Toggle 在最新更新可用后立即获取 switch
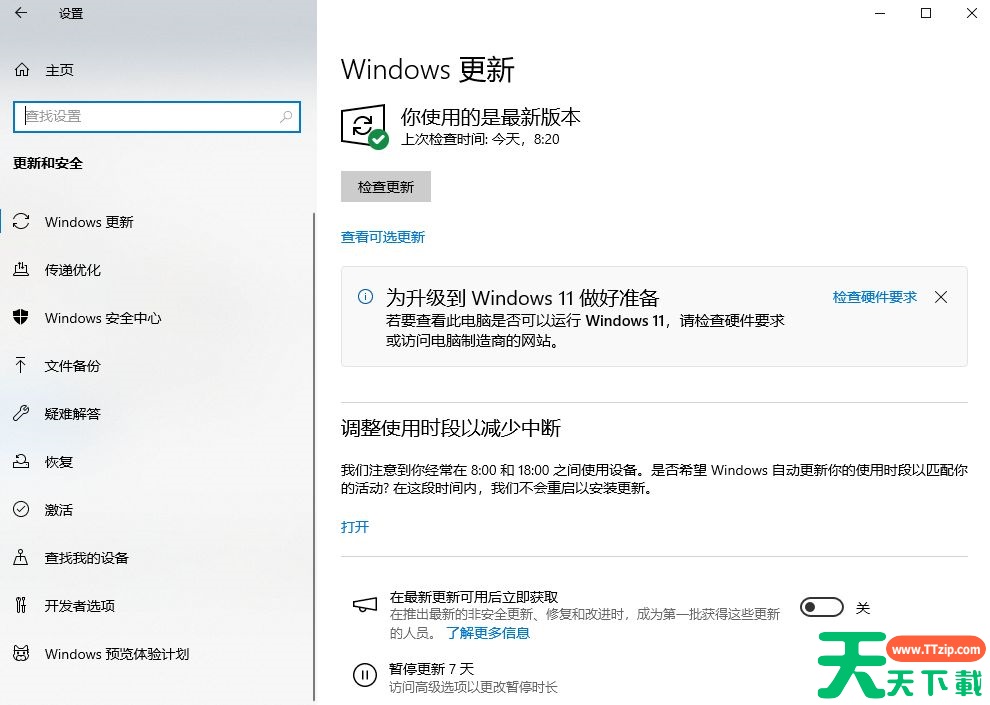Viewport: 990px width, 705px height. 821,608
